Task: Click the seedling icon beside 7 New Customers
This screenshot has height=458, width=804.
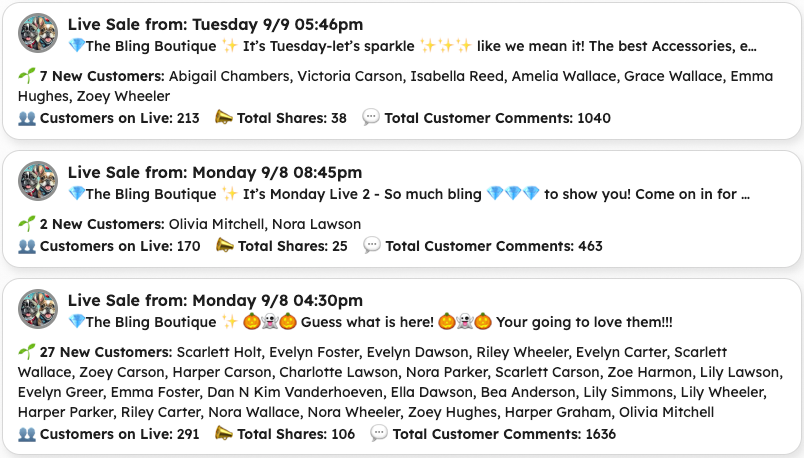Action: coord(27,76)
